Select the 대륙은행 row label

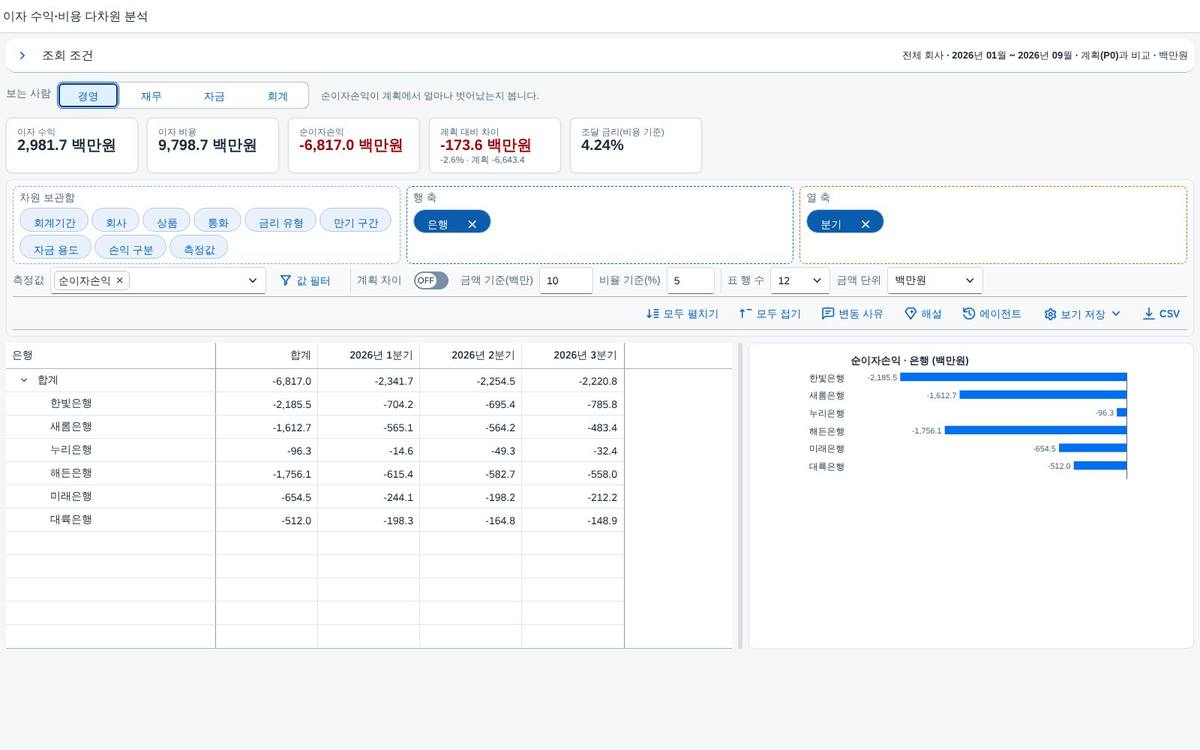(x=70, y=520)
